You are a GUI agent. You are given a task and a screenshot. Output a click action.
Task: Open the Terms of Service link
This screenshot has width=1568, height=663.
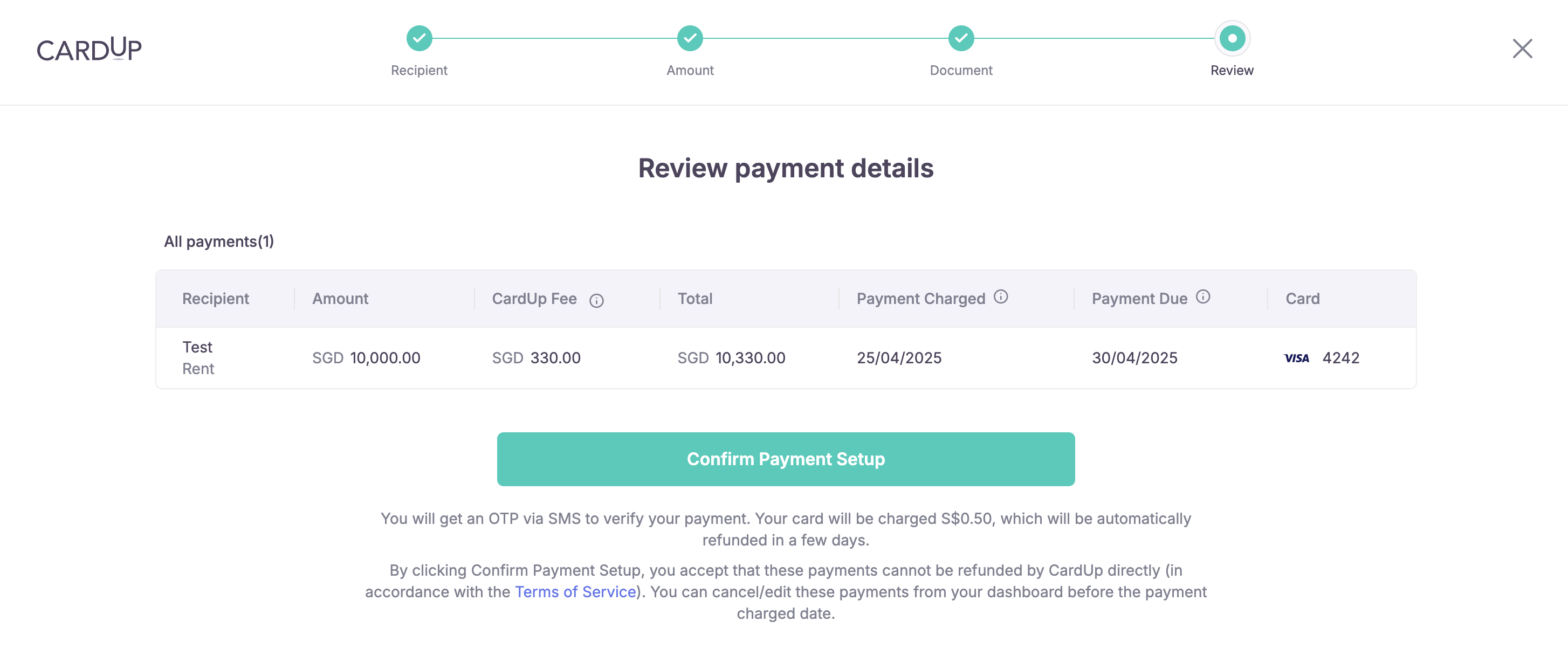click(575, 592)
